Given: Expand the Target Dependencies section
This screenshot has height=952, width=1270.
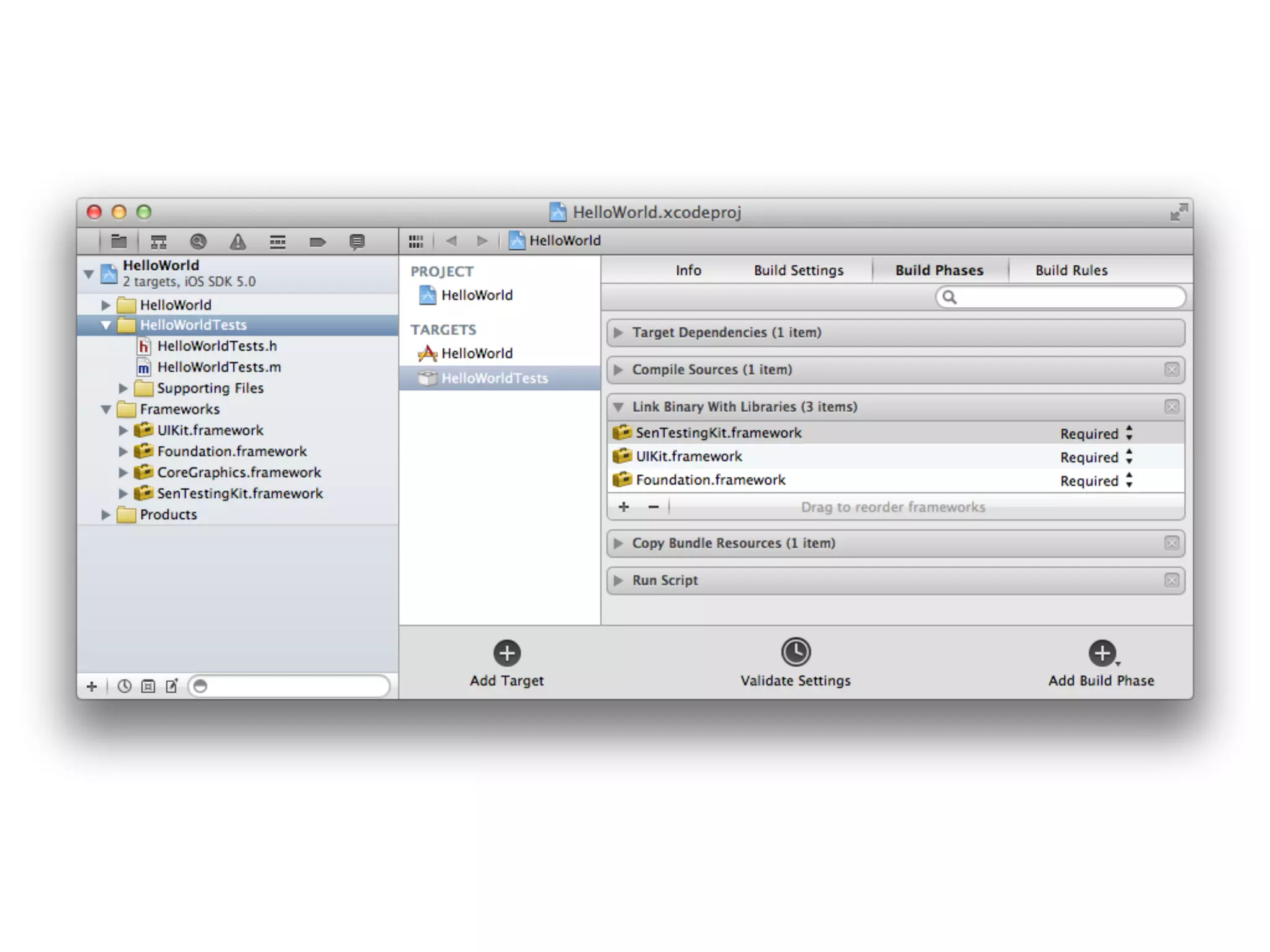Looking at the screenshot, I should pyautogui.click(x=618, y=333).
